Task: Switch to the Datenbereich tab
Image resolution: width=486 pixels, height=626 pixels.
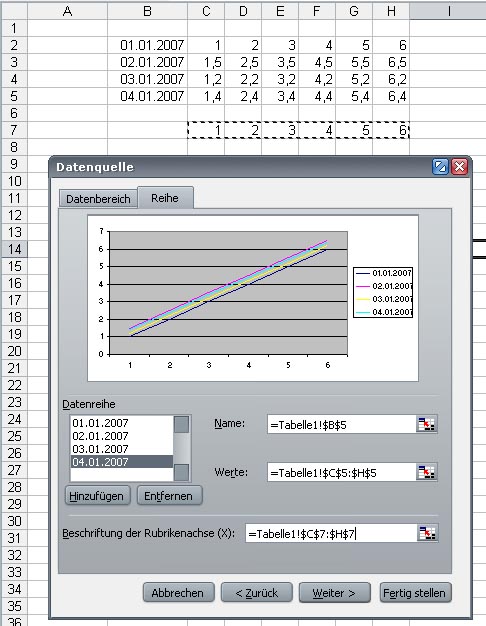Action: coord(98,198)
